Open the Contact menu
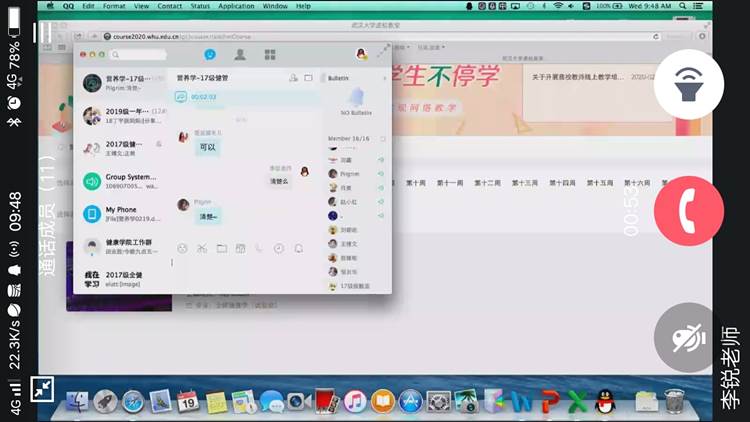This screenshot has width=750, height=422. pyautogui.click(x=170, y=6)
